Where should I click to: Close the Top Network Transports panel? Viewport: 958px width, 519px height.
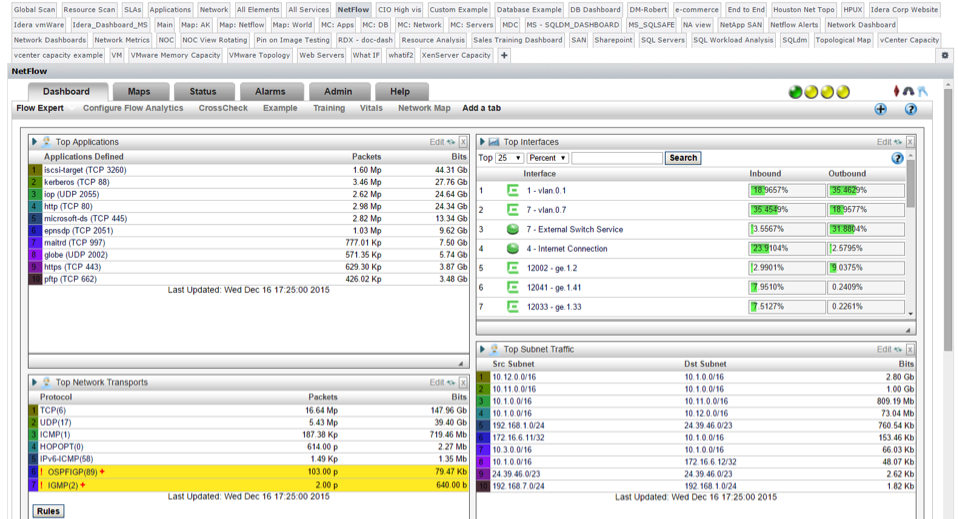coord(463,383)
